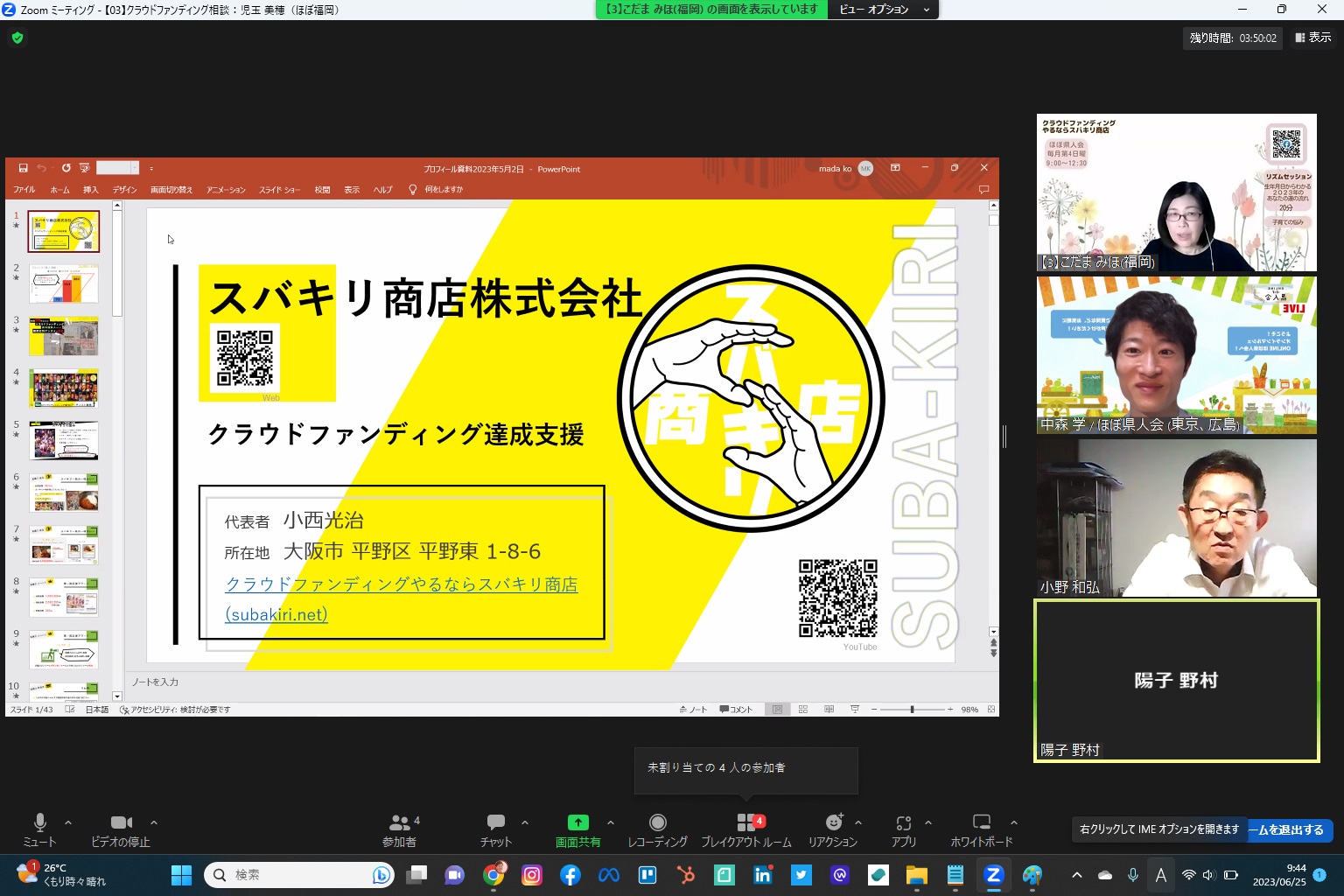
Task: Click the green Share Screen icon
Action: pos(577,822)
